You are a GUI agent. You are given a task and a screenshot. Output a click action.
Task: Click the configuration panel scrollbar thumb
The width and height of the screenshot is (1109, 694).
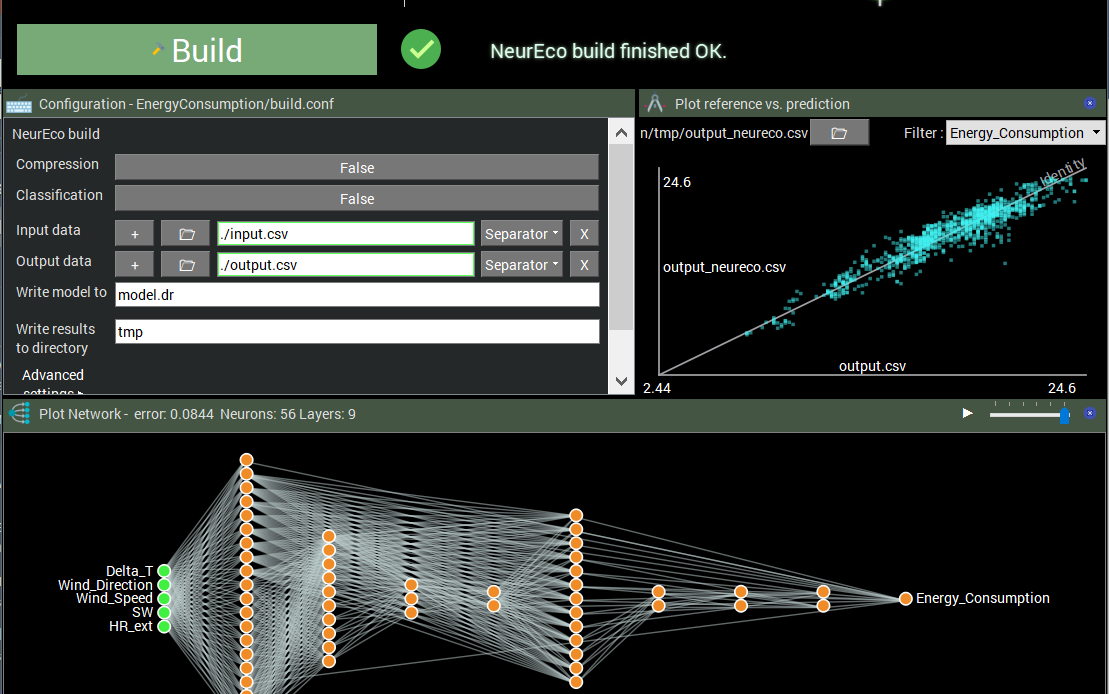[x=621, y=237]
